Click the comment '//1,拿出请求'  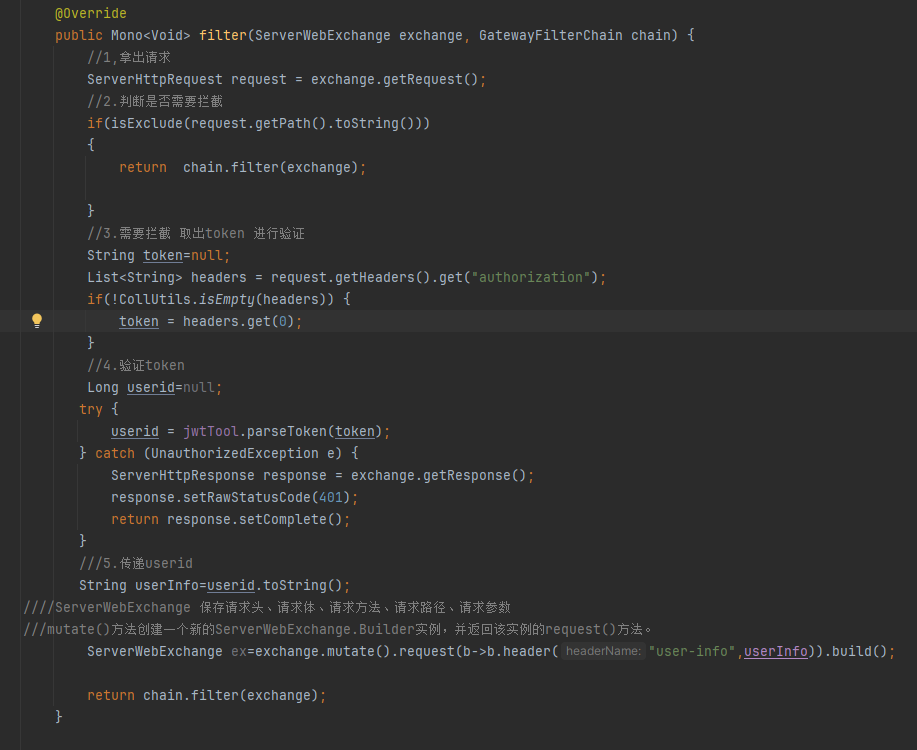click(129, 57)
